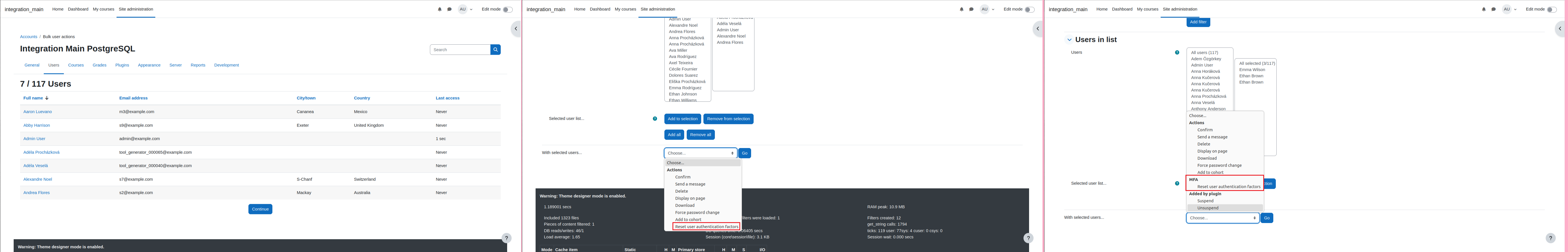Open Accounts breadcrumb link
The image size is (1568, 252).
click(29, 37)
